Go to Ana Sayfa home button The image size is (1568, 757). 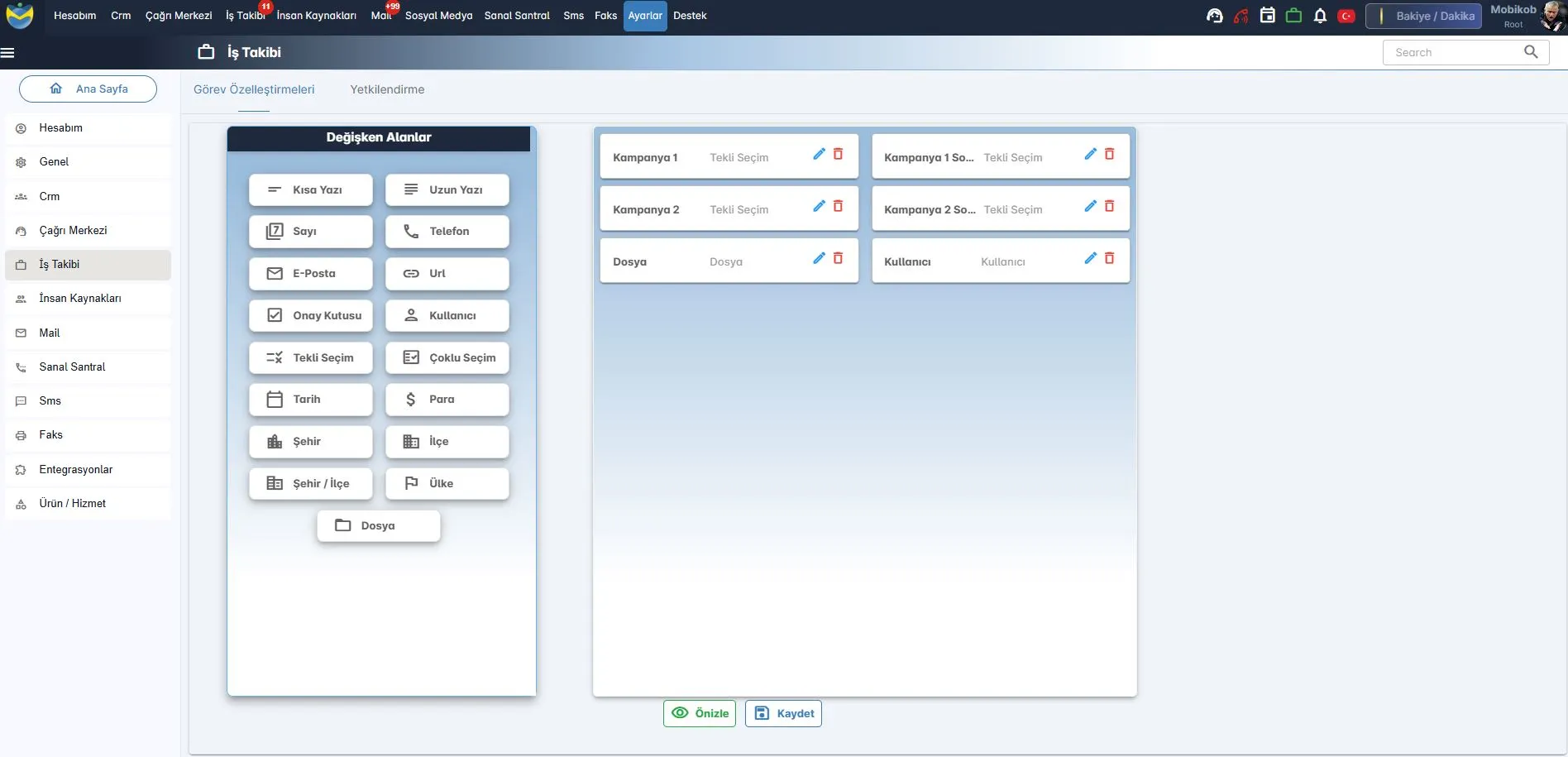(x=88, y=89)
